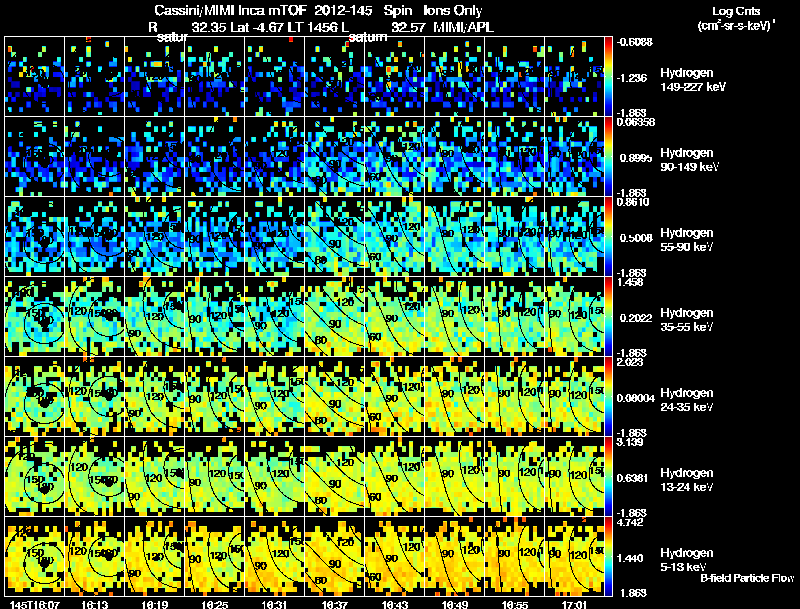The width and height of the screenshot is (800, 609).
Task: Click the -1.236 colorbar midpoint value
Action: [632, 78]
